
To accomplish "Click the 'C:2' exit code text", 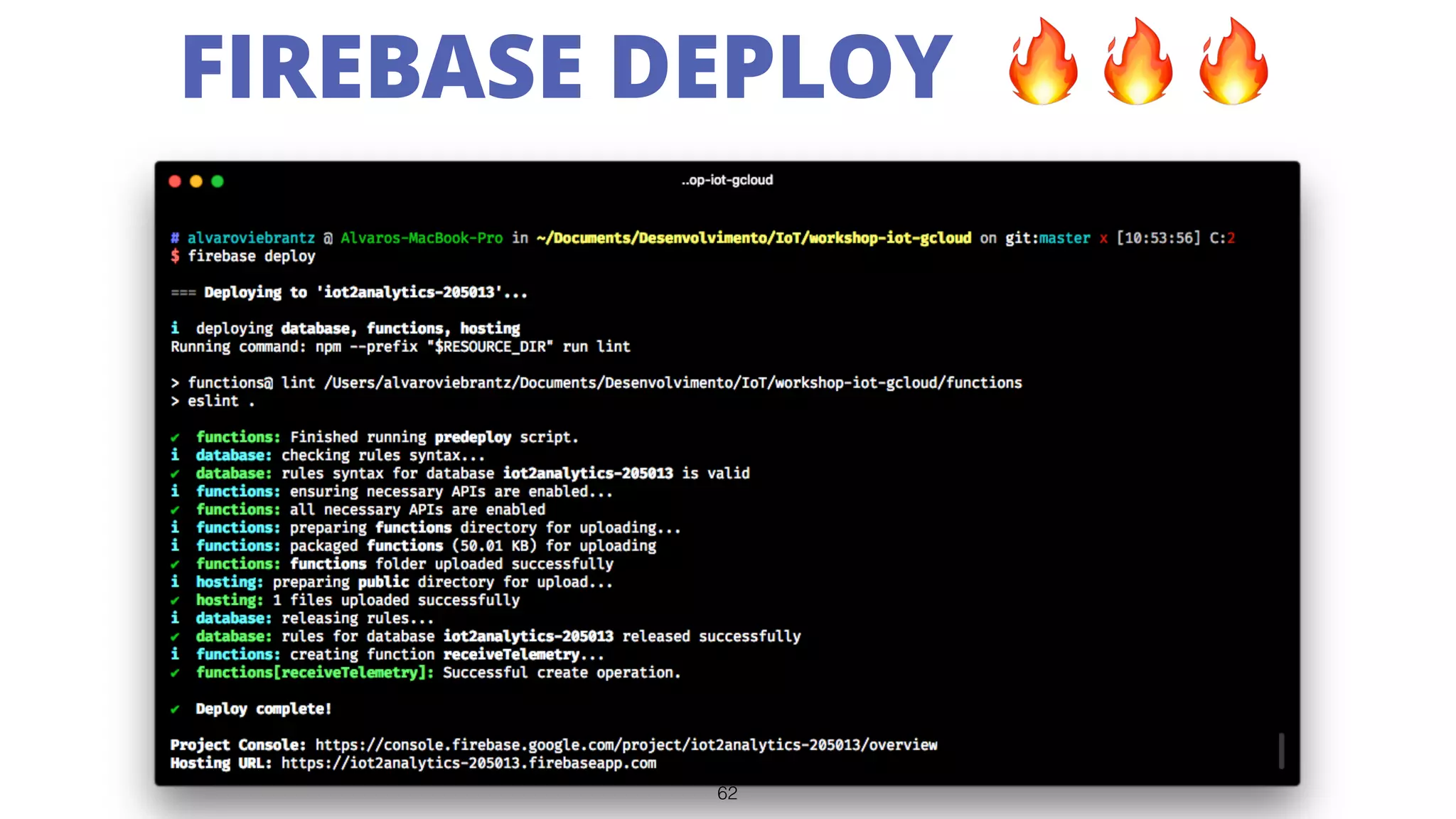I will click(x=1222, y=238).
